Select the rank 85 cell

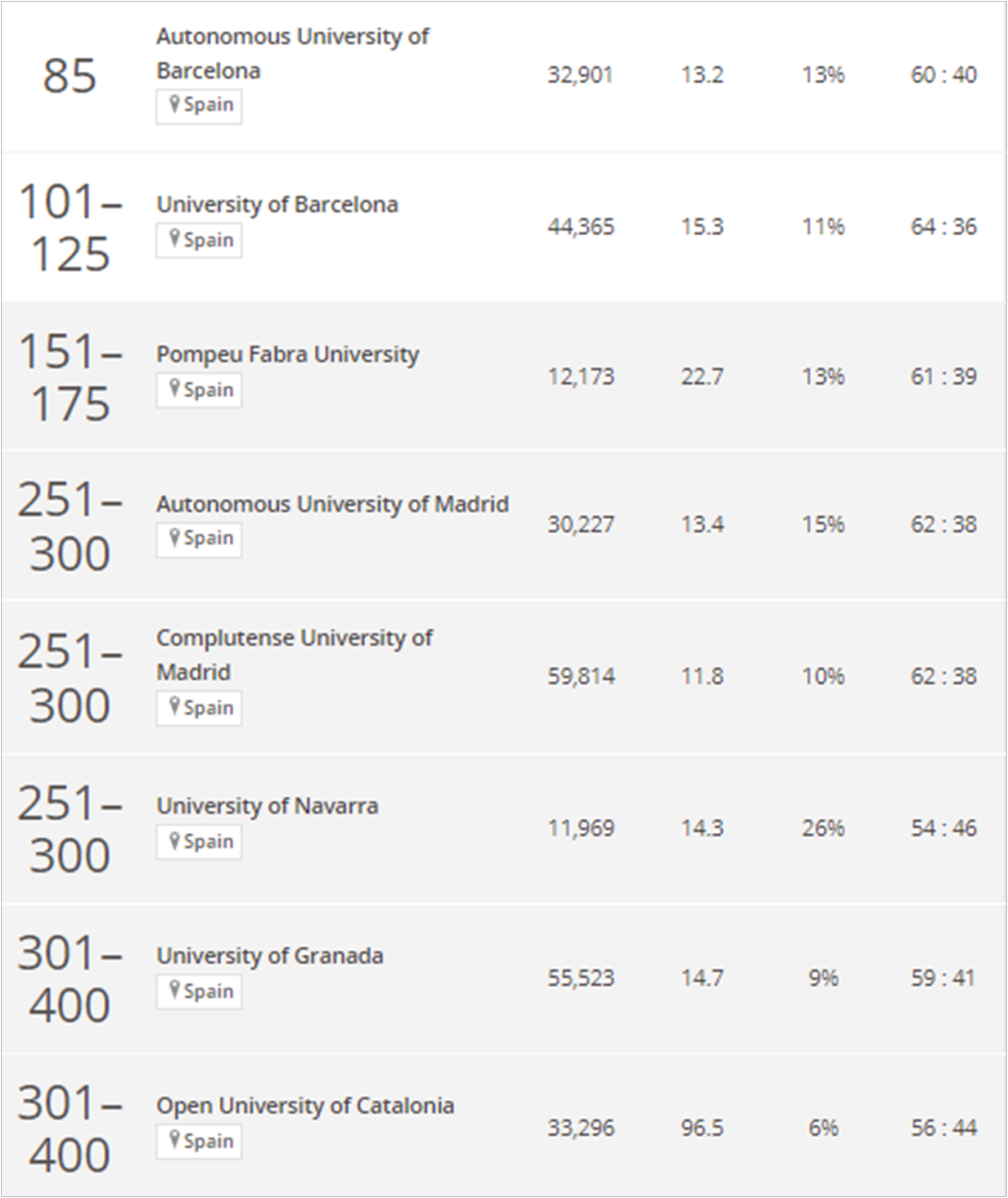point(70,76)
